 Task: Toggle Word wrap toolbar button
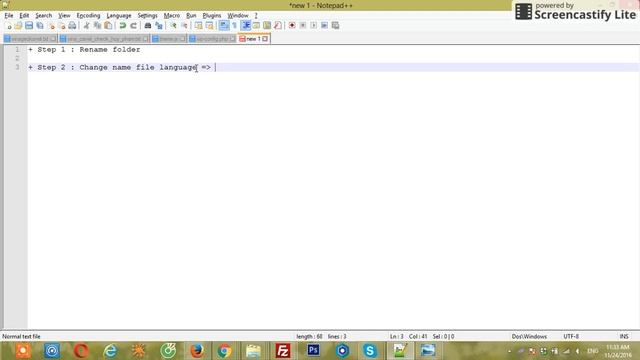(224, 25)
